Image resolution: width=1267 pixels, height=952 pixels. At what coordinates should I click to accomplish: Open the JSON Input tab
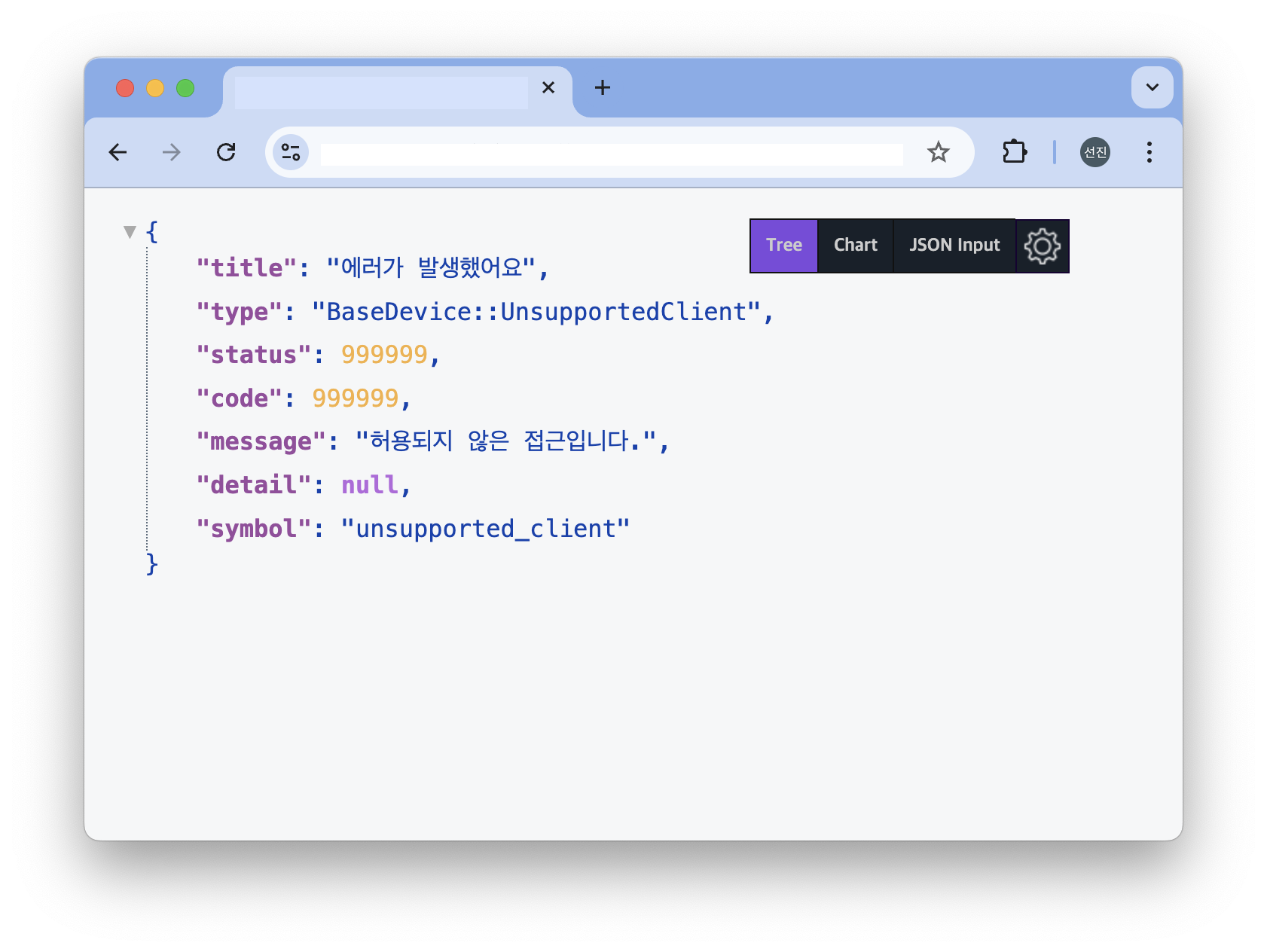point(954,246)
